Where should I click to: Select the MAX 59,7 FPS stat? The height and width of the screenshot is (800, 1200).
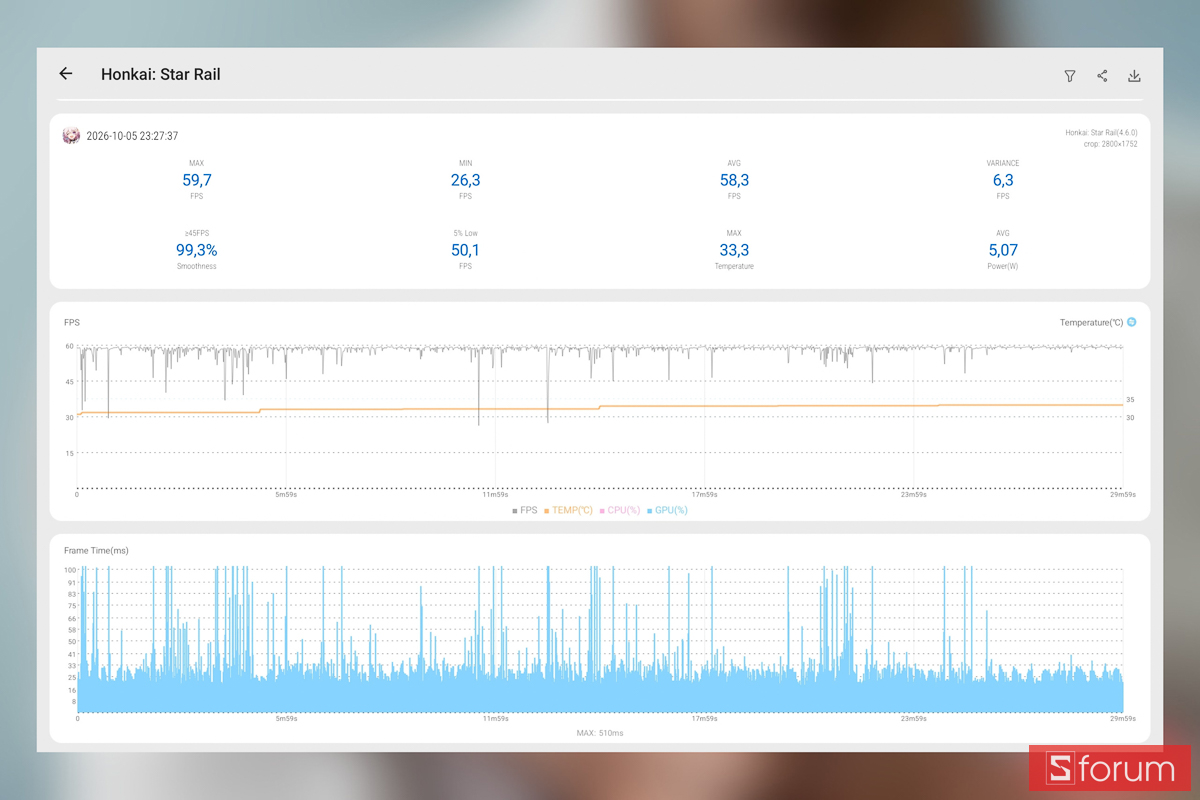tap(197, 180)
